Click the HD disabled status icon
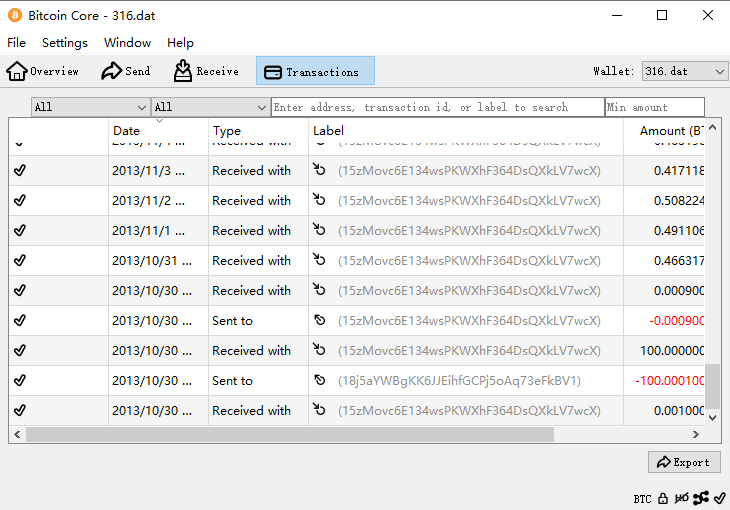730x510 pixels. tap(682, 498)
